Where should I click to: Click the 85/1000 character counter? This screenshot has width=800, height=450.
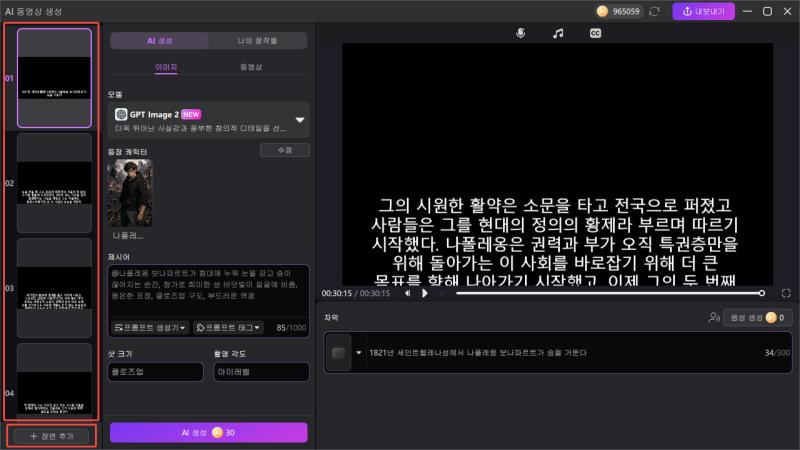291,328
